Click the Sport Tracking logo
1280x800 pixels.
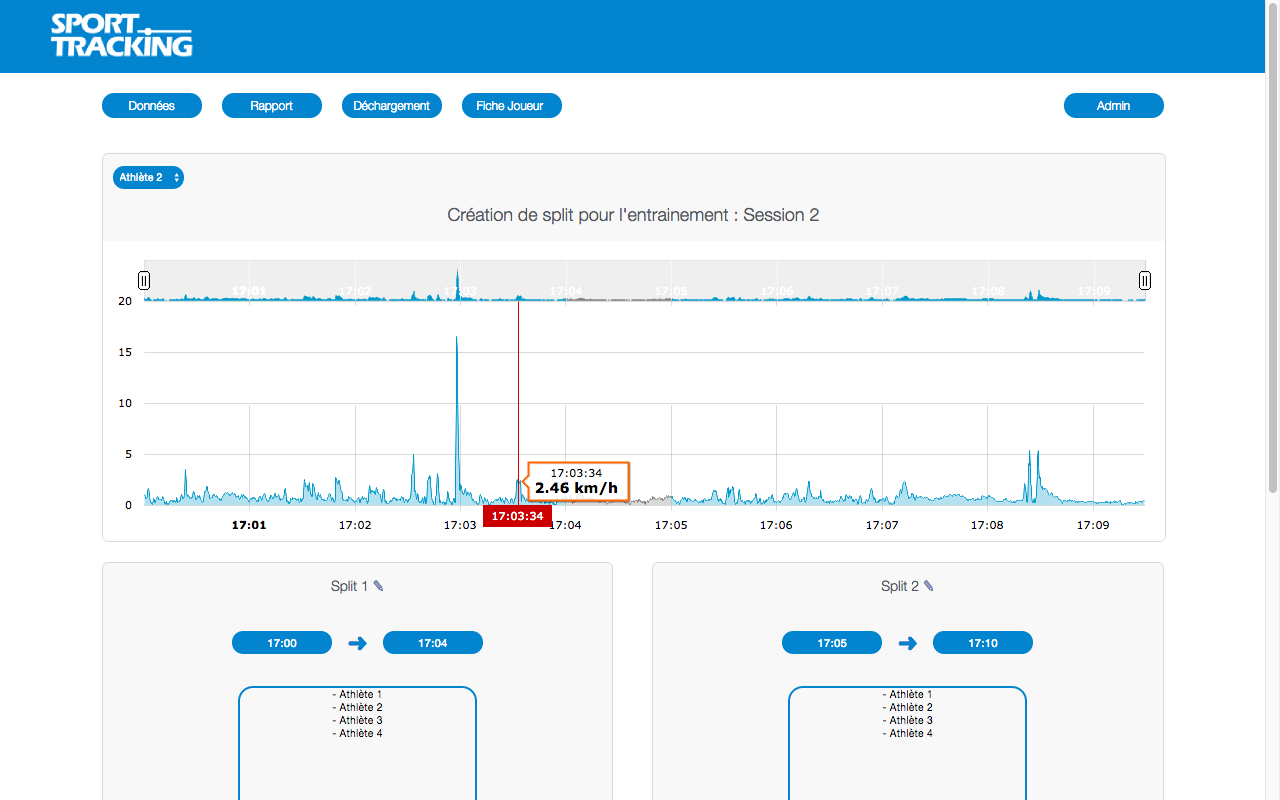point(121,36)
